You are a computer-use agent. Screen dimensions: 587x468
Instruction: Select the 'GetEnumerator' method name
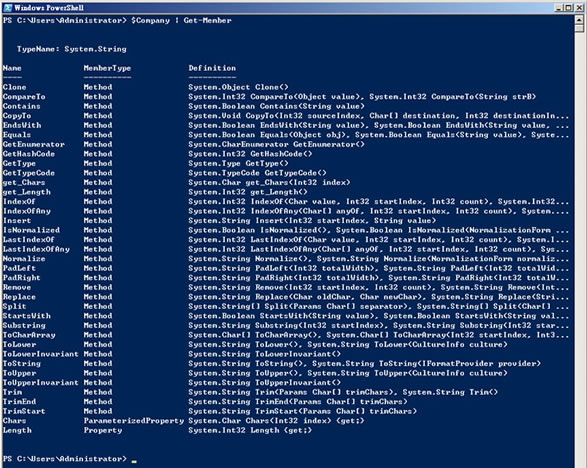[x=34, y=145]
